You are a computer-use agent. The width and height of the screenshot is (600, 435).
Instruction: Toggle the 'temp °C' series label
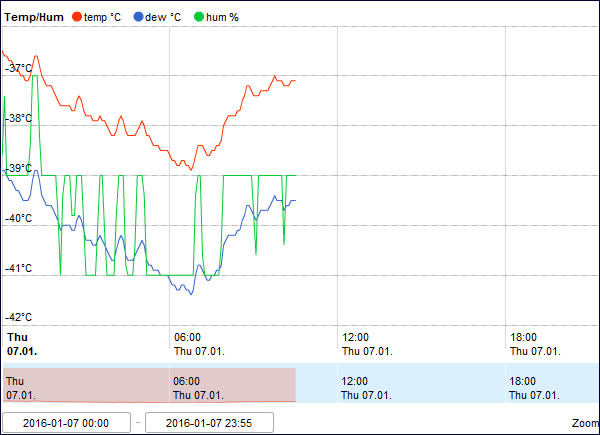click(x=102, y=17)
